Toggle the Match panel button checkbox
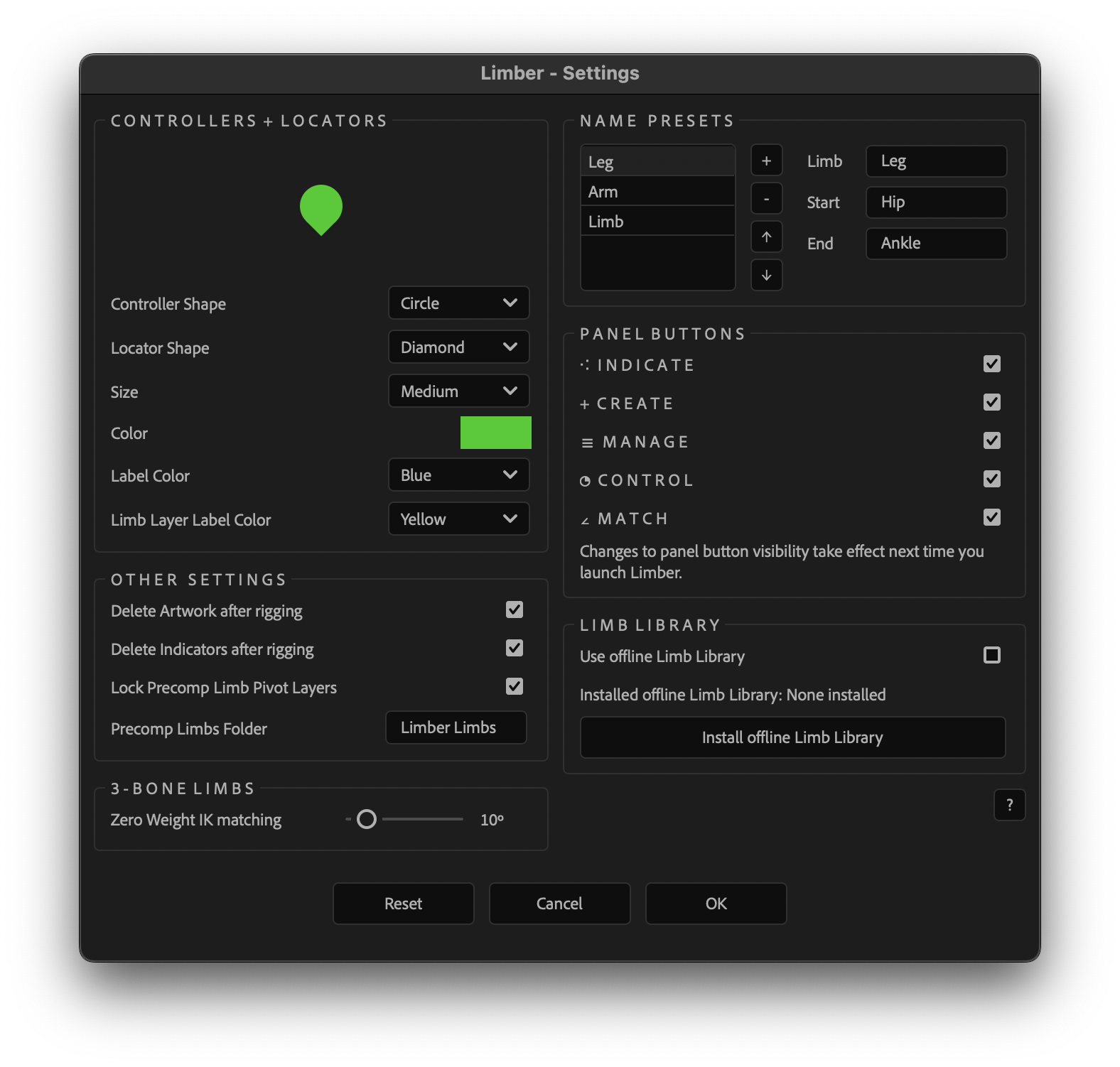Viewport: 1120px width, 1067px height. (x=991, y=518)
